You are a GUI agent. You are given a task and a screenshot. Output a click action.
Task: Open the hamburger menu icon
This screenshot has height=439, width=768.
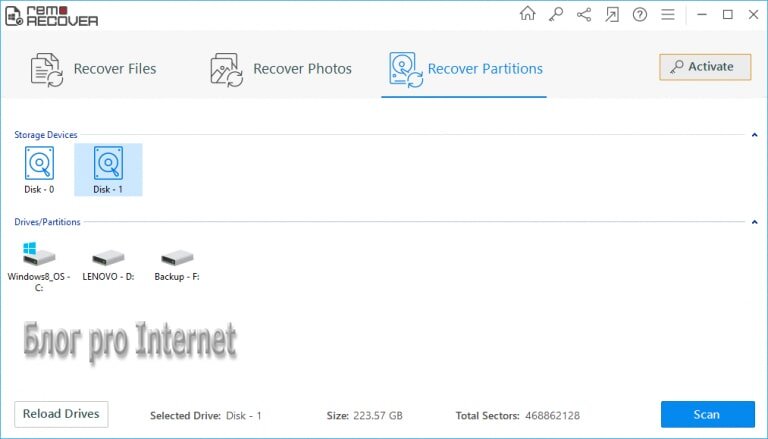pos(668,15)
